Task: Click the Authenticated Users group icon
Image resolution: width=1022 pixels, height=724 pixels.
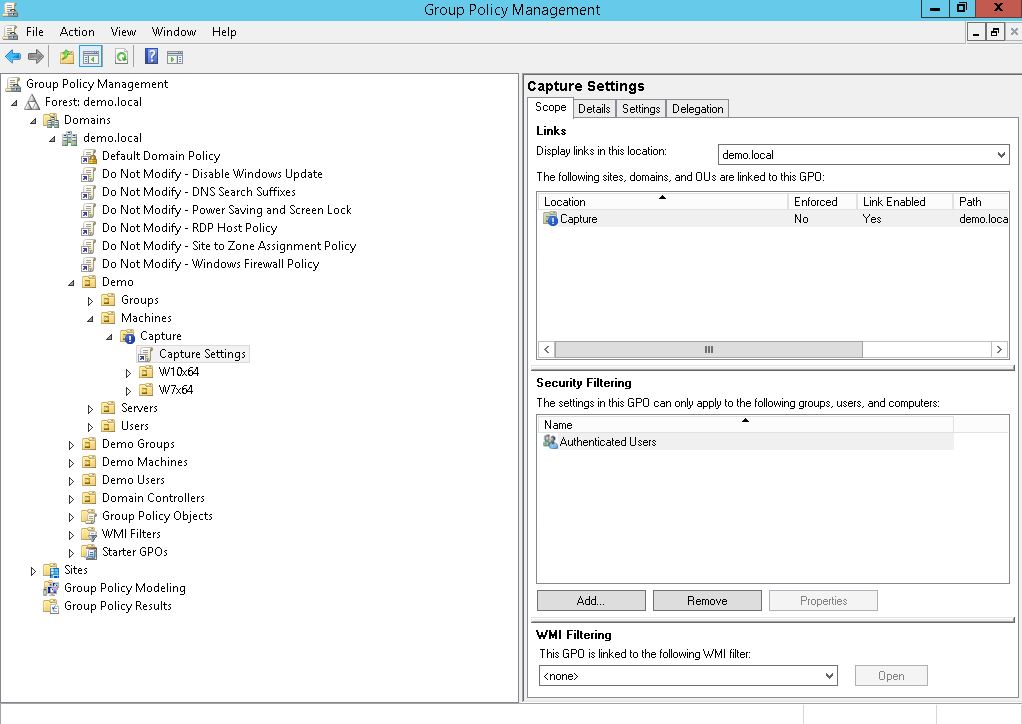Action: [550, 442]
